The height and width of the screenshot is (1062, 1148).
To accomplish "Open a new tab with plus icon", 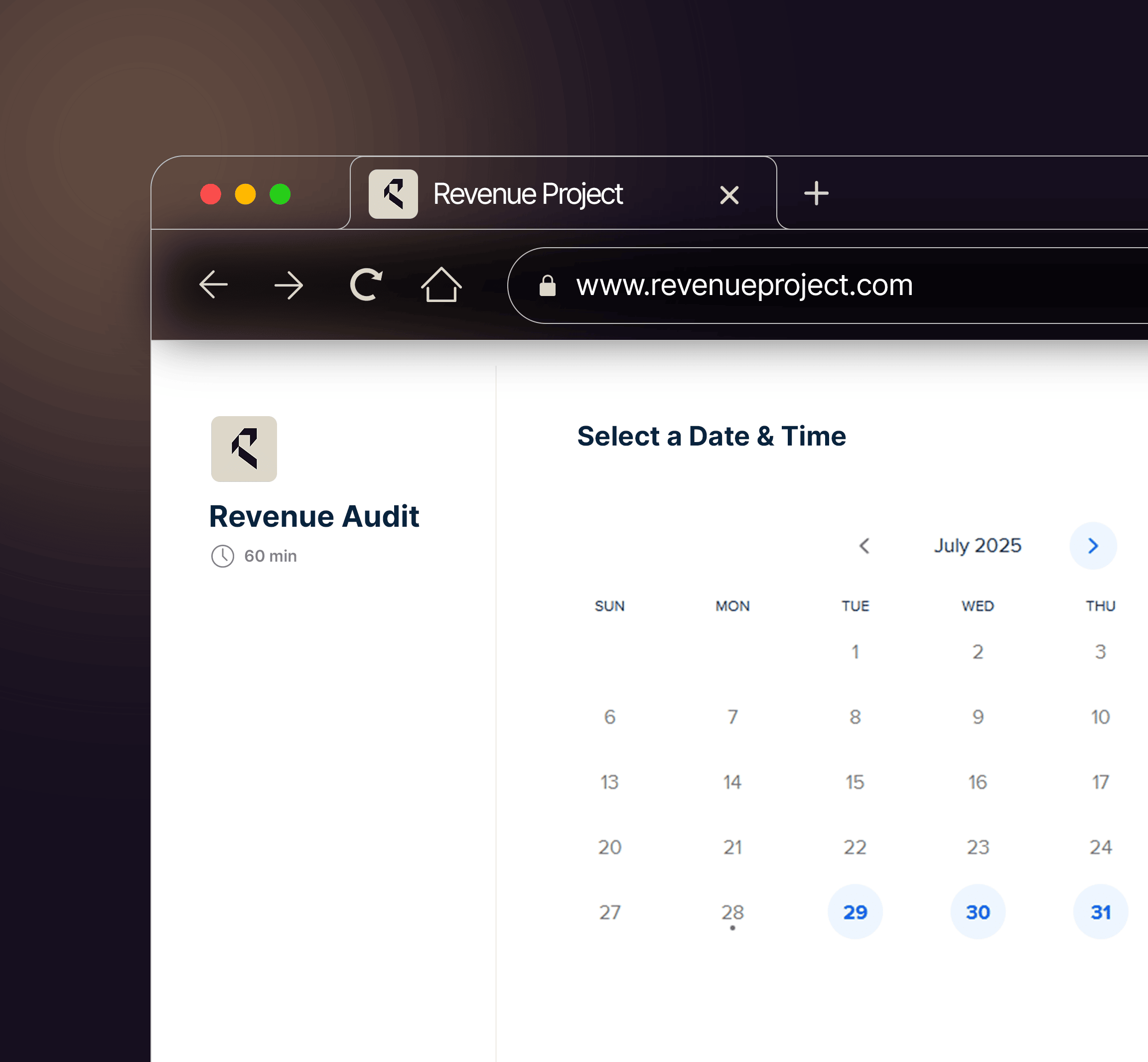I will tap(816, 194).
